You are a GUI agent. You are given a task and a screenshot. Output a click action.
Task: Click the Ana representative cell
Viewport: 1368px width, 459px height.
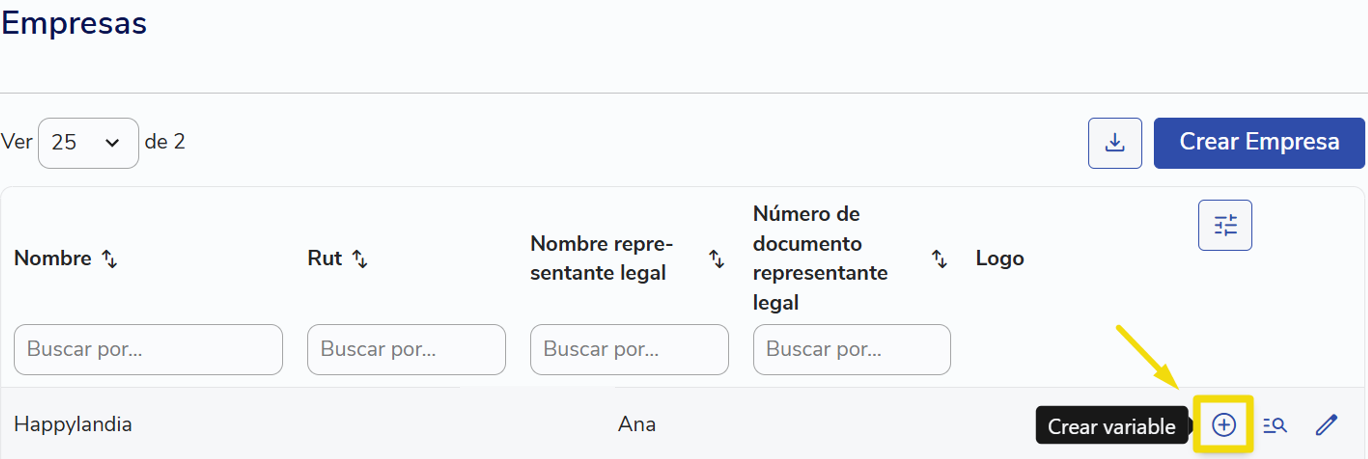[637, 424]
